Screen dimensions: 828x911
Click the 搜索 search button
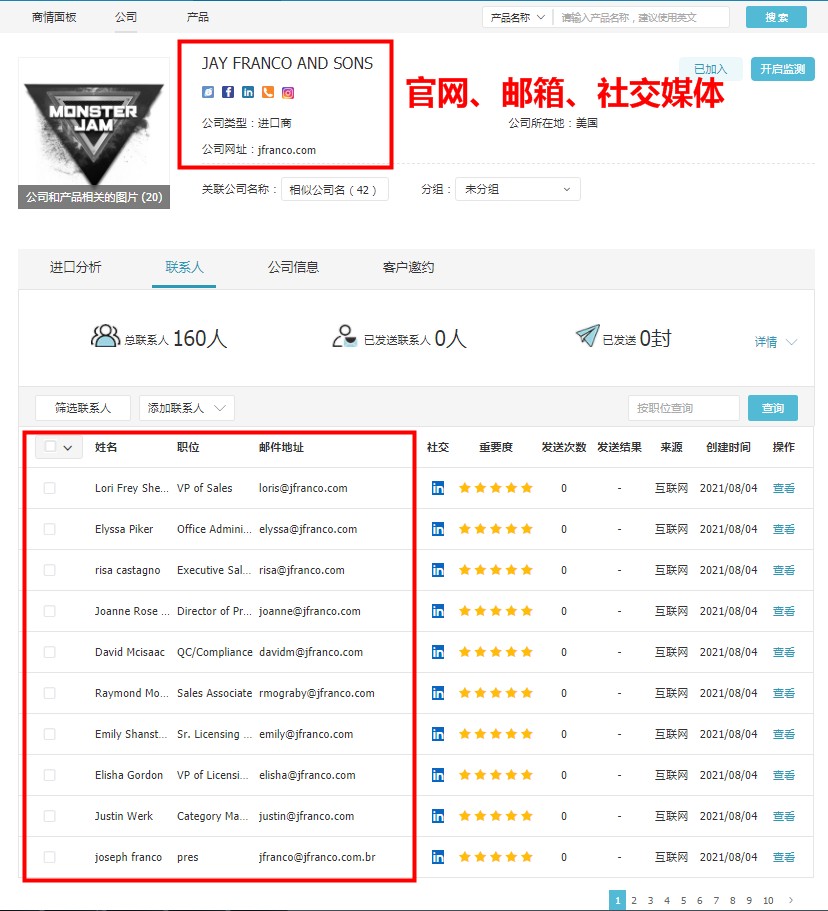[776, 17]
